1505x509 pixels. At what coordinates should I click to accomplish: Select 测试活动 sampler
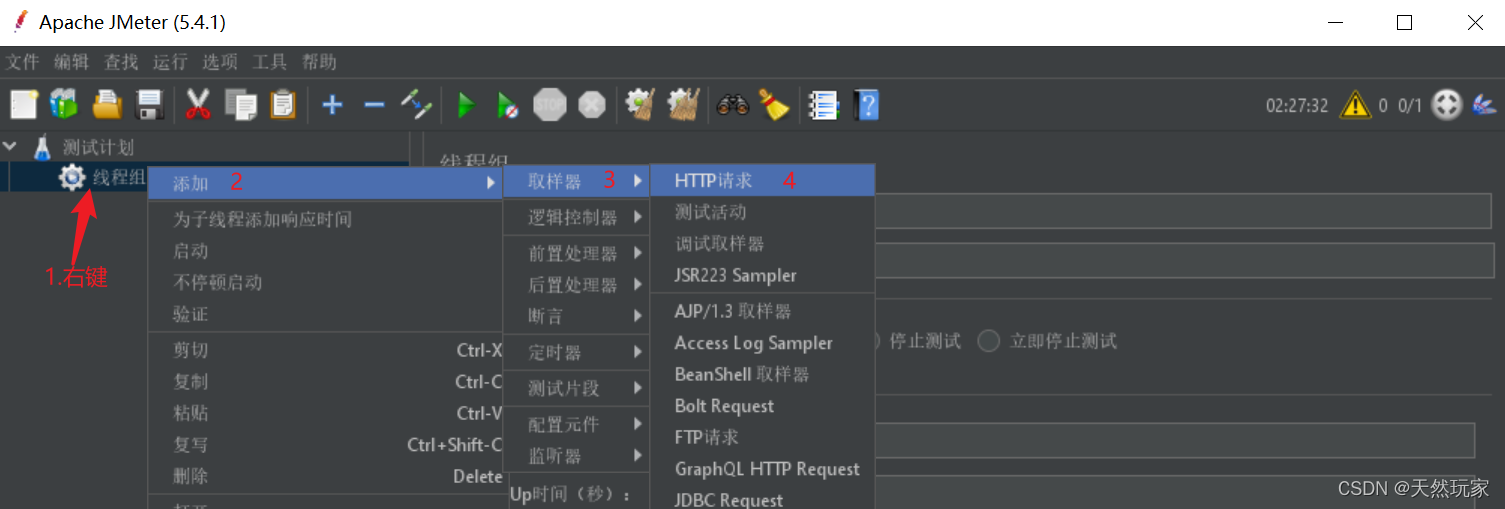pyautogui.click(x=763, y=212)
